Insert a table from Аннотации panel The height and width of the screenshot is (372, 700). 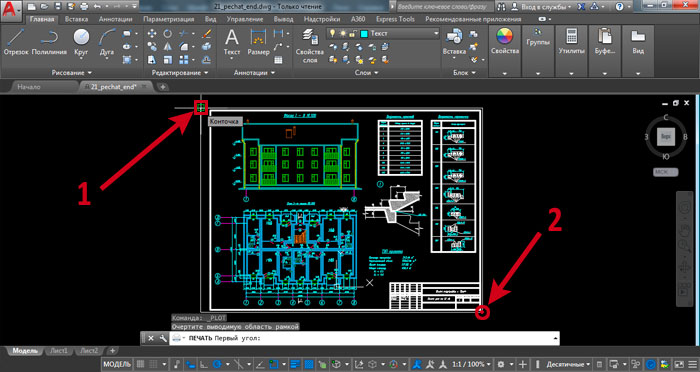point(279,60)
